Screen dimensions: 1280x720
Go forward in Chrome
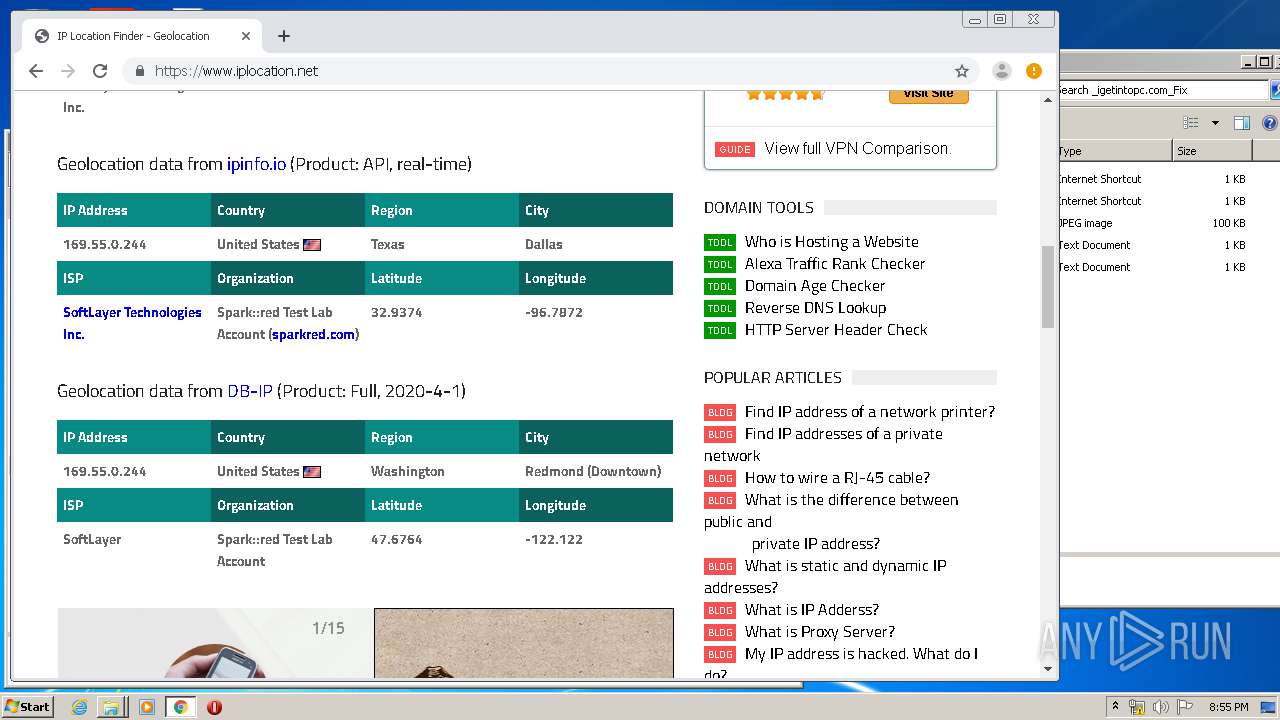[68, 71]
